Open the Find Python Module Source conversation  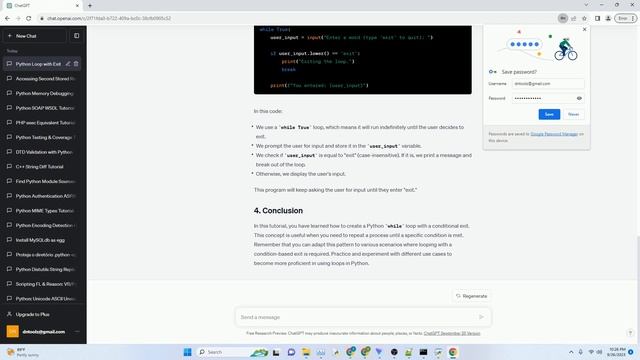(42, 182)
